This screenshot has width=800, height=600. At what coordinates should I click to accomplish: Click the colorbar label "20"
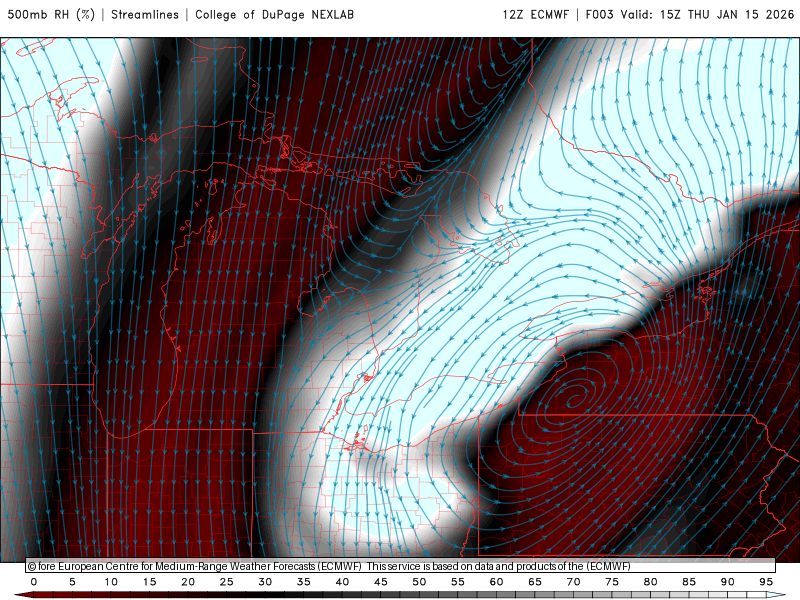coord(188,582)
